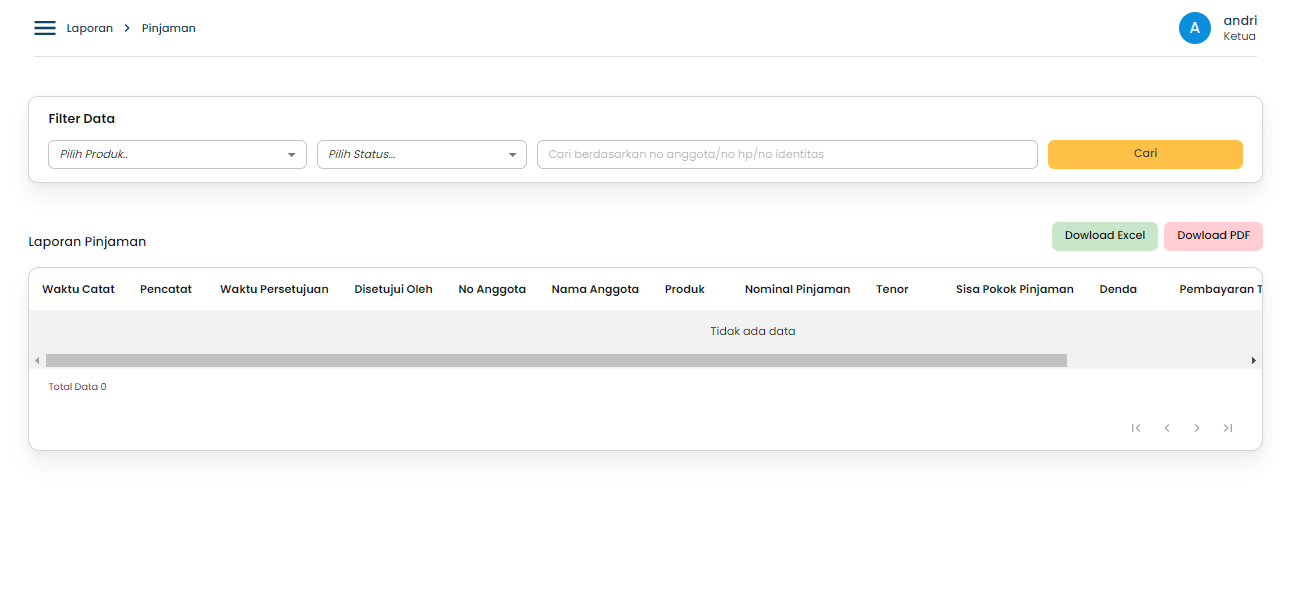Open the hamburger navigation menu
1303x599 pixels.
pos(44,28)
